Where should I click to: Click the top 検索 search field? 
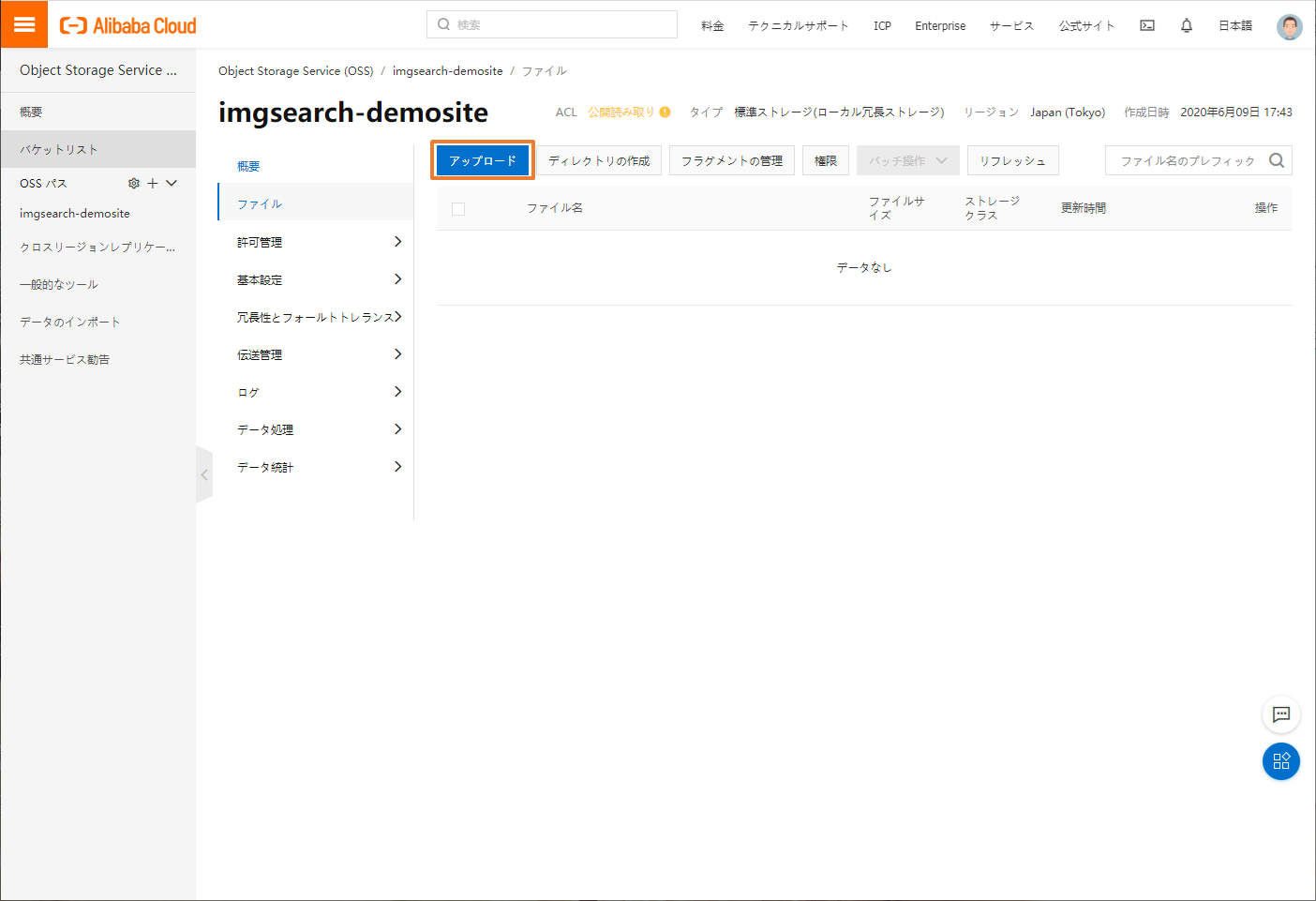[x=552, y=24]
